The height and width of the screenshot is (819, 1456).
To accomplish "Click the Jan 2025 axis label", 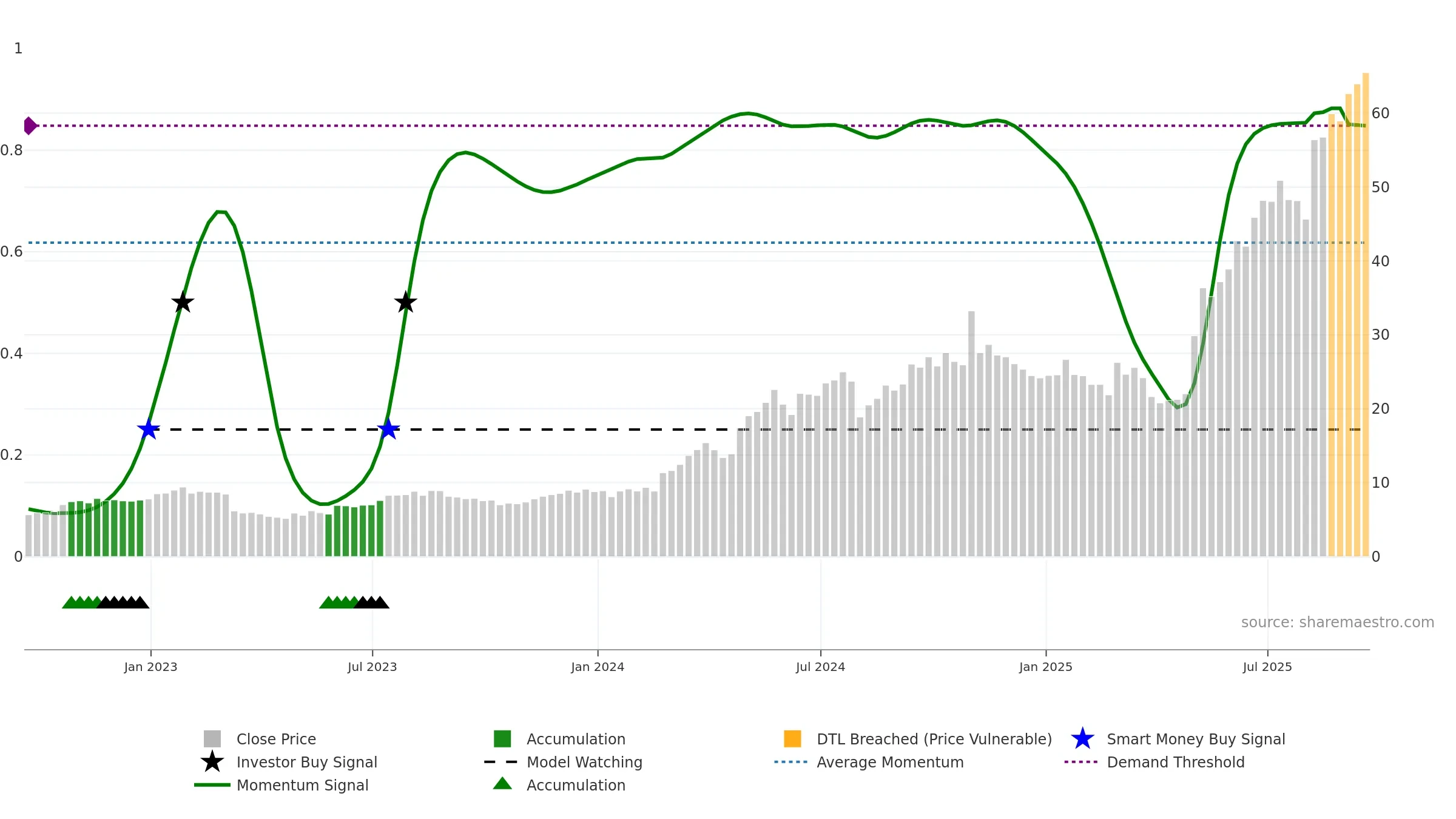I will (x=1046, y=667).
